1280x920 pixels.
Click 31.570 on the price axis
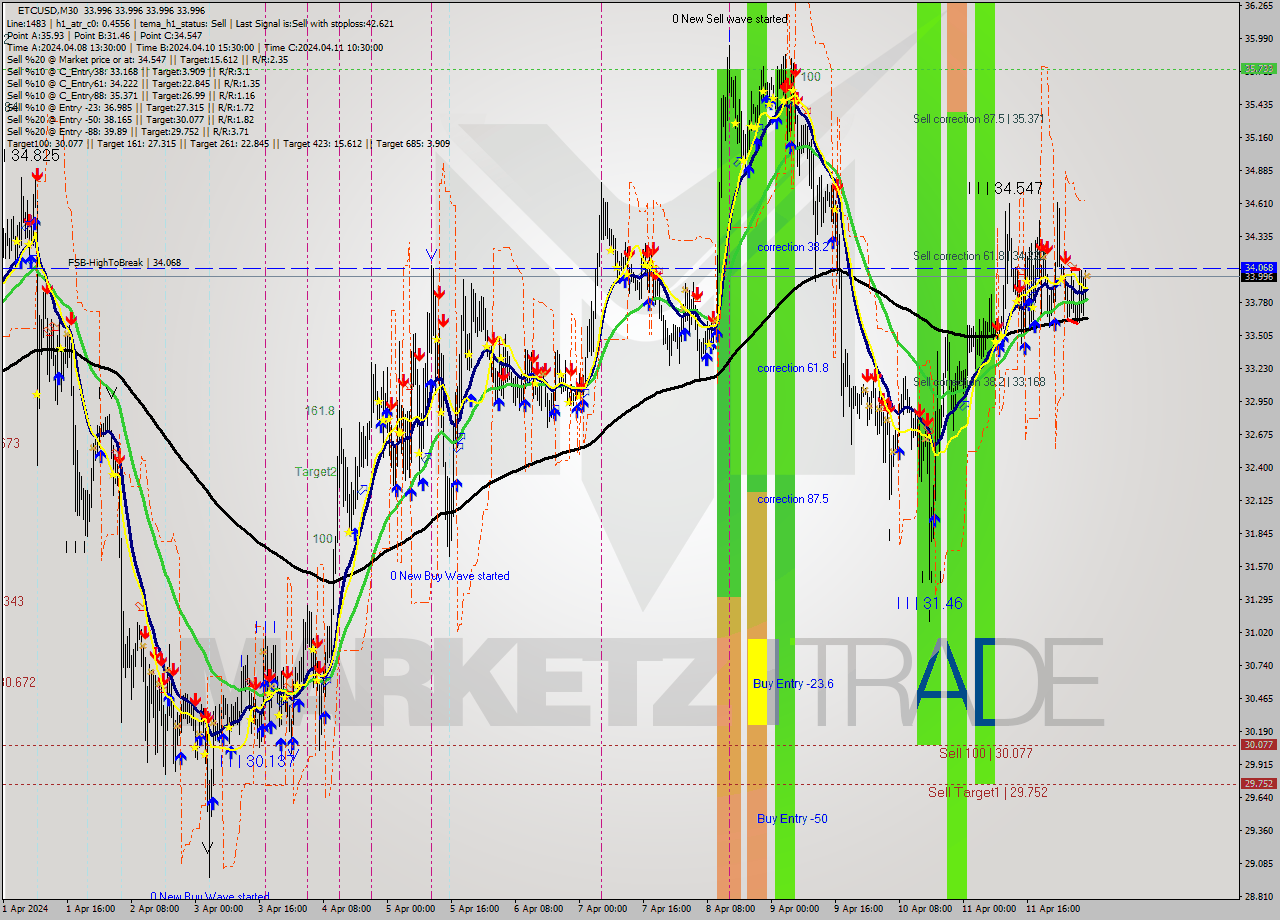click(x=1258, y=567)
